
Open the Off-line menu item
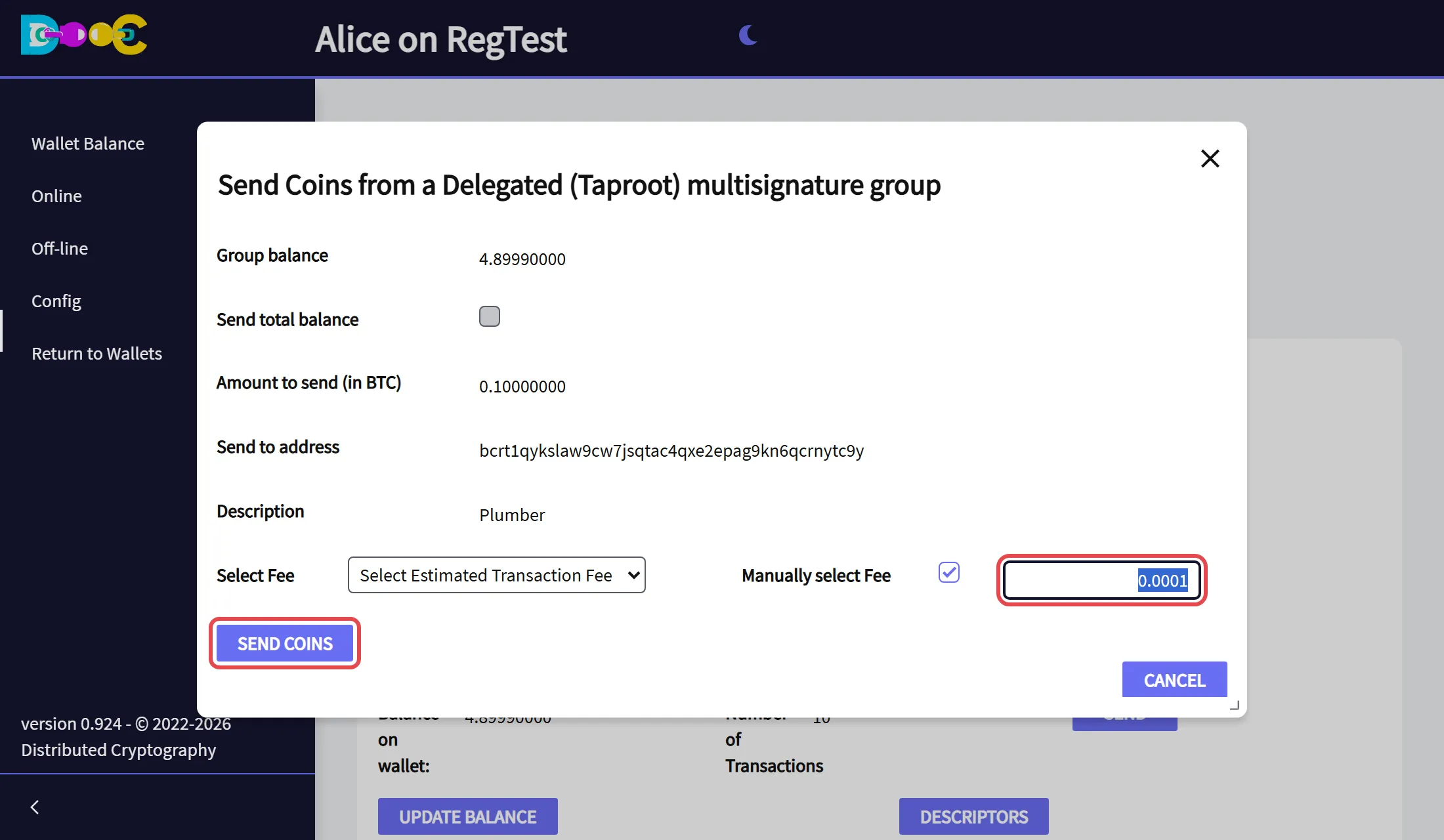[x=60, y=248]
